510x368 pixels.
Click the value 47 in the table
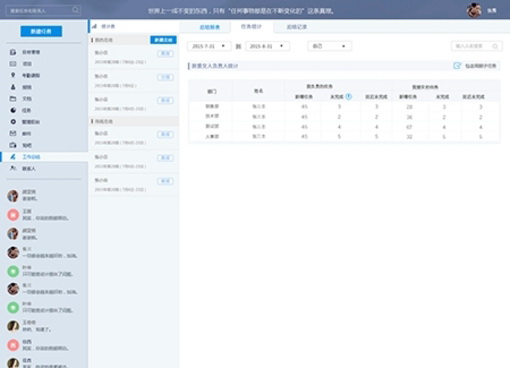click(x=409, y=127)
